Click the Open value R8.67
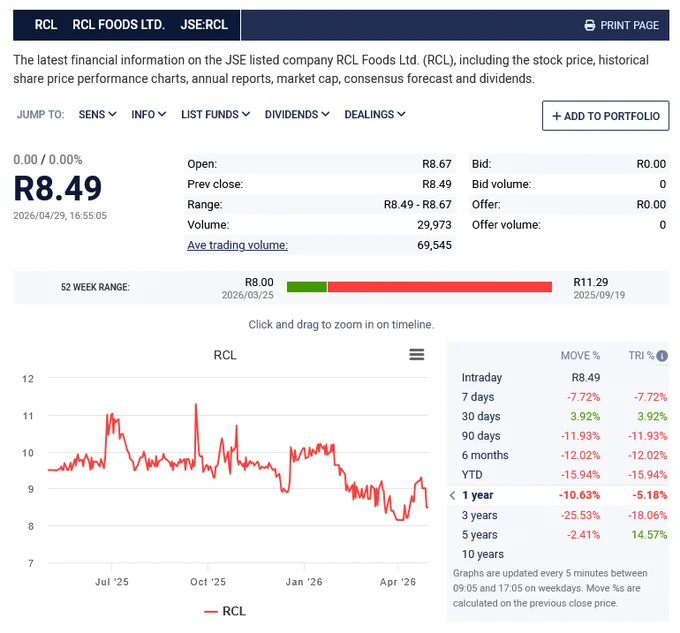This screenshot has height=633, width=680. (x=437, y=164)
